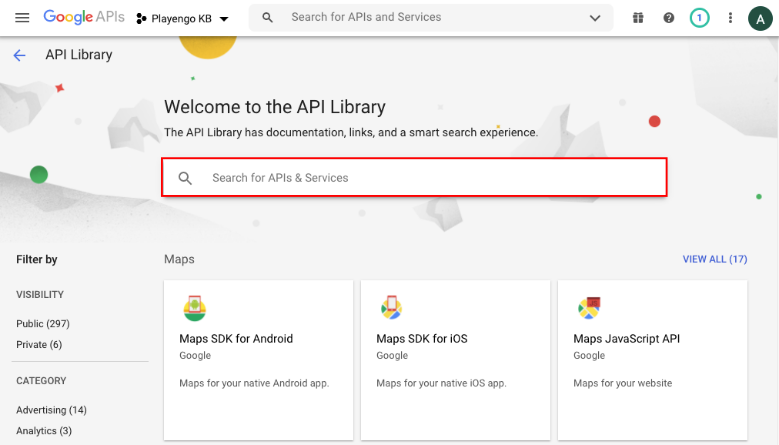Click the Filter by label
Screen dimensions: 779x445
click(37, 260)
